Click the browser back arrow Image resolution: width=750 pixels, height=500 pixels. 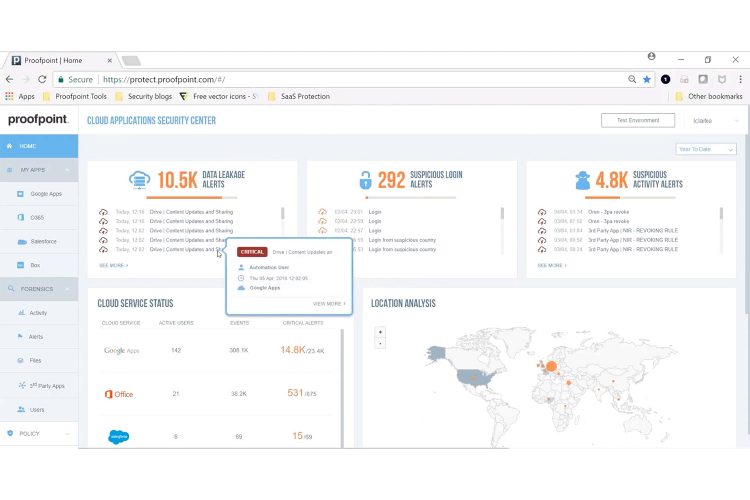click(x=10, y=79)
